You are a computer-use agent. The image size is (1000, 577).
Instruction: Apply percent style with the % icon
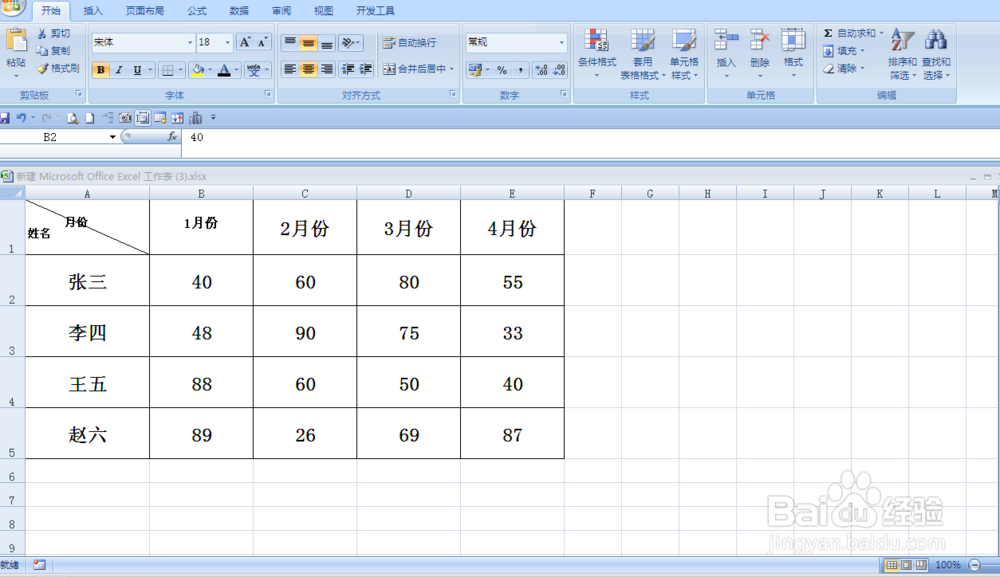tap(502, 70)
